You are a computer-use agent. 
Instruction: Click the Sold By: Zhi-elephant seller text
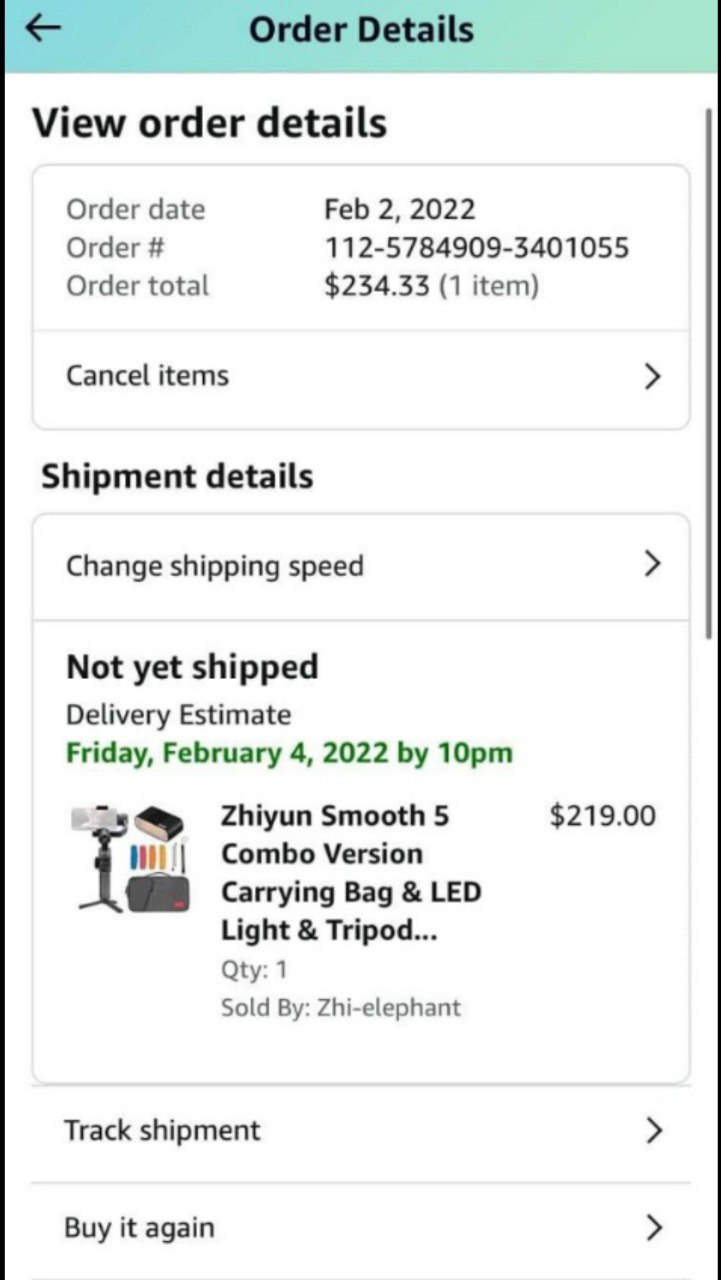[341, 1007]
